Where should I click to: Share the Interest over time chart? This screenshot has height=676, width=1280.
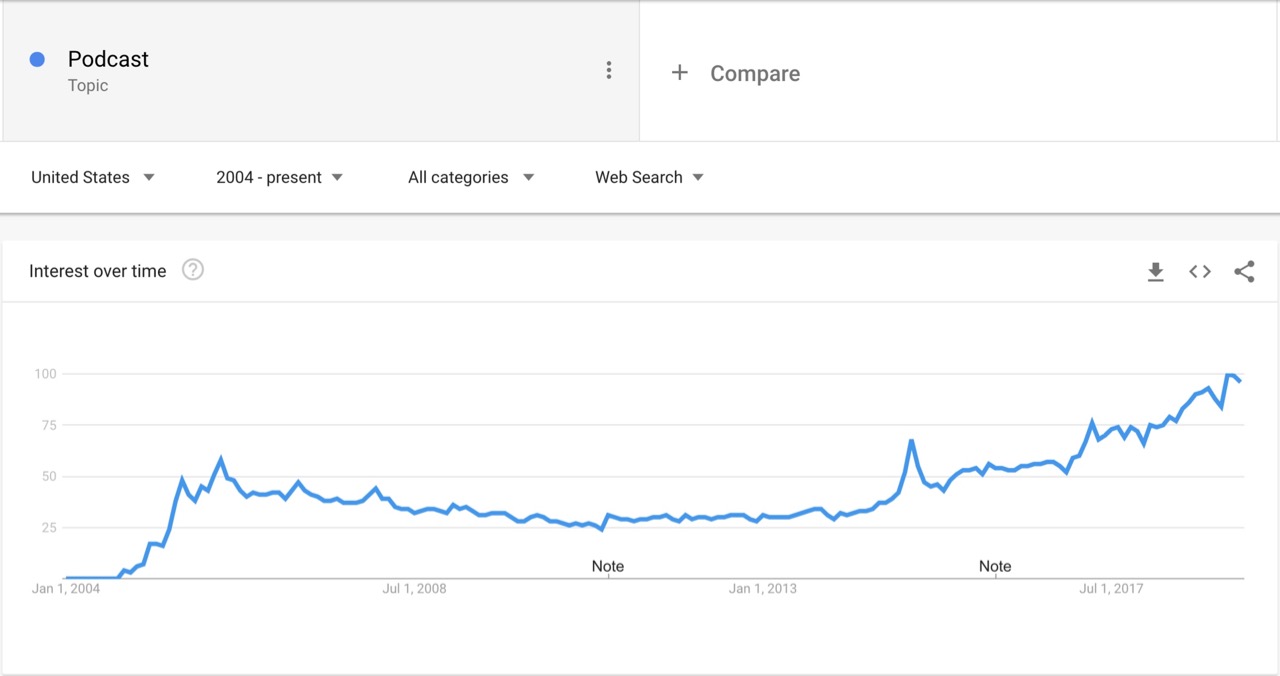click(x=1244, y=271)
